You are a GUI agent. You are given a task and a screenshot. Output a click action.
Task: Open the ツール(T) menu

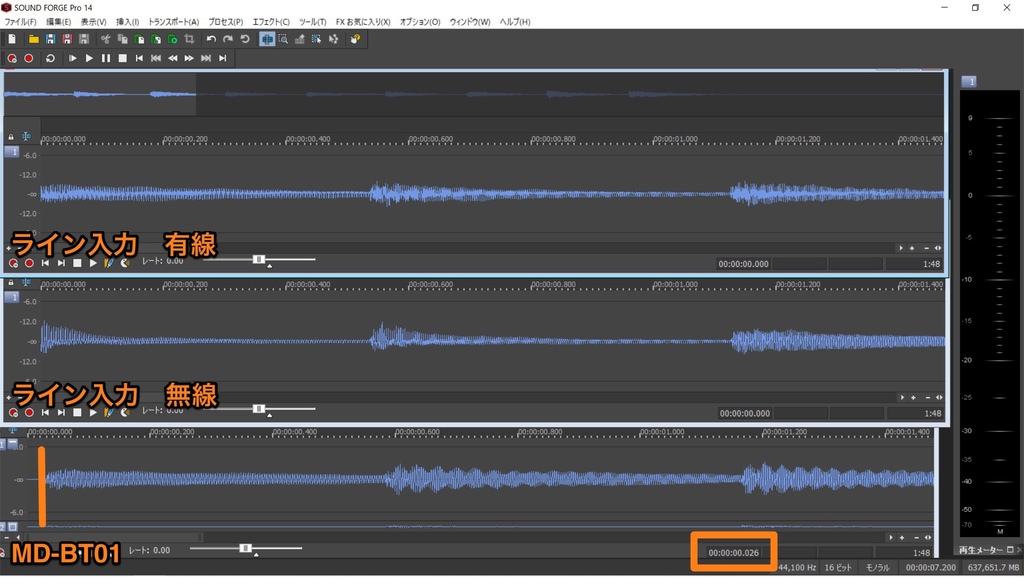tap(313, 22)
